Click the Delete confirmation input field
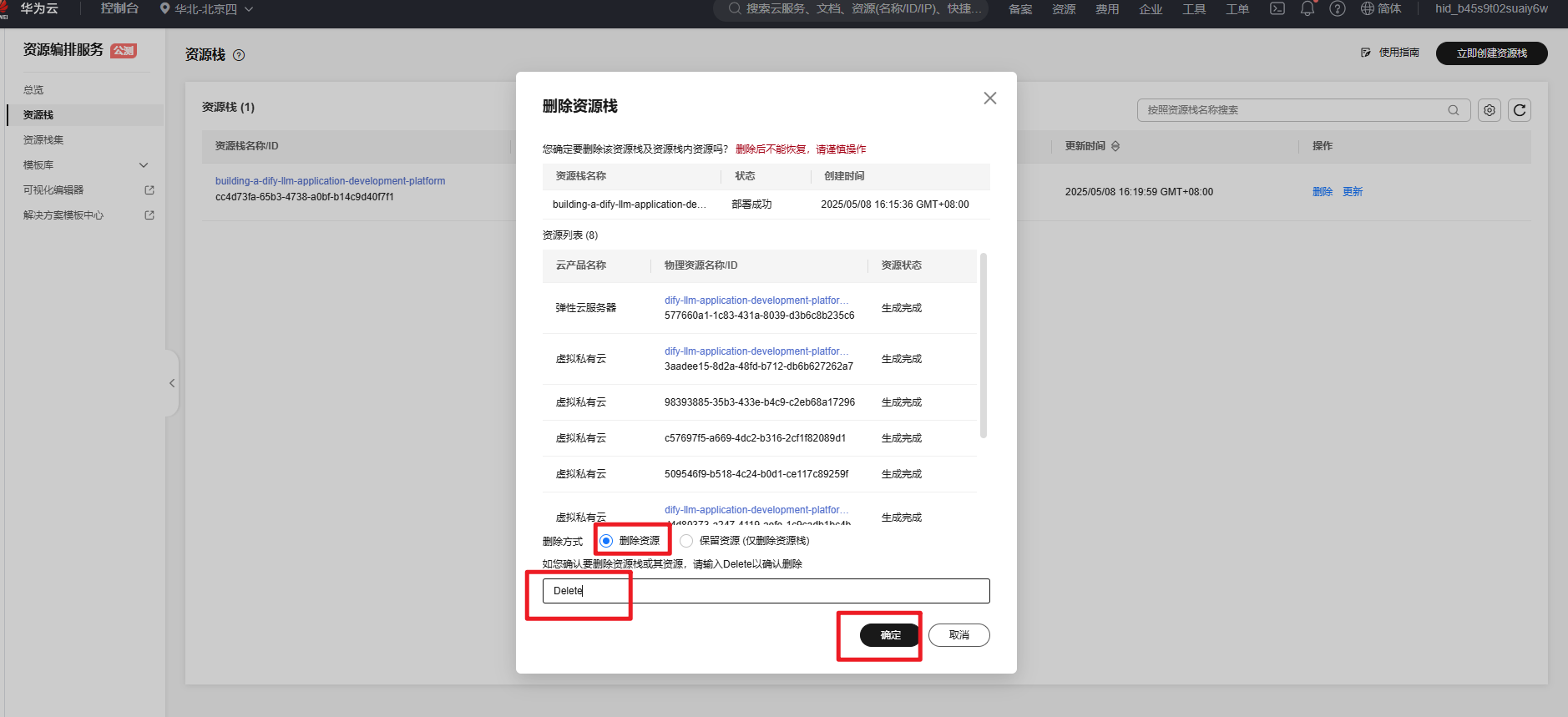Screen dimensions: 1568x717 (x=766, y=591)
